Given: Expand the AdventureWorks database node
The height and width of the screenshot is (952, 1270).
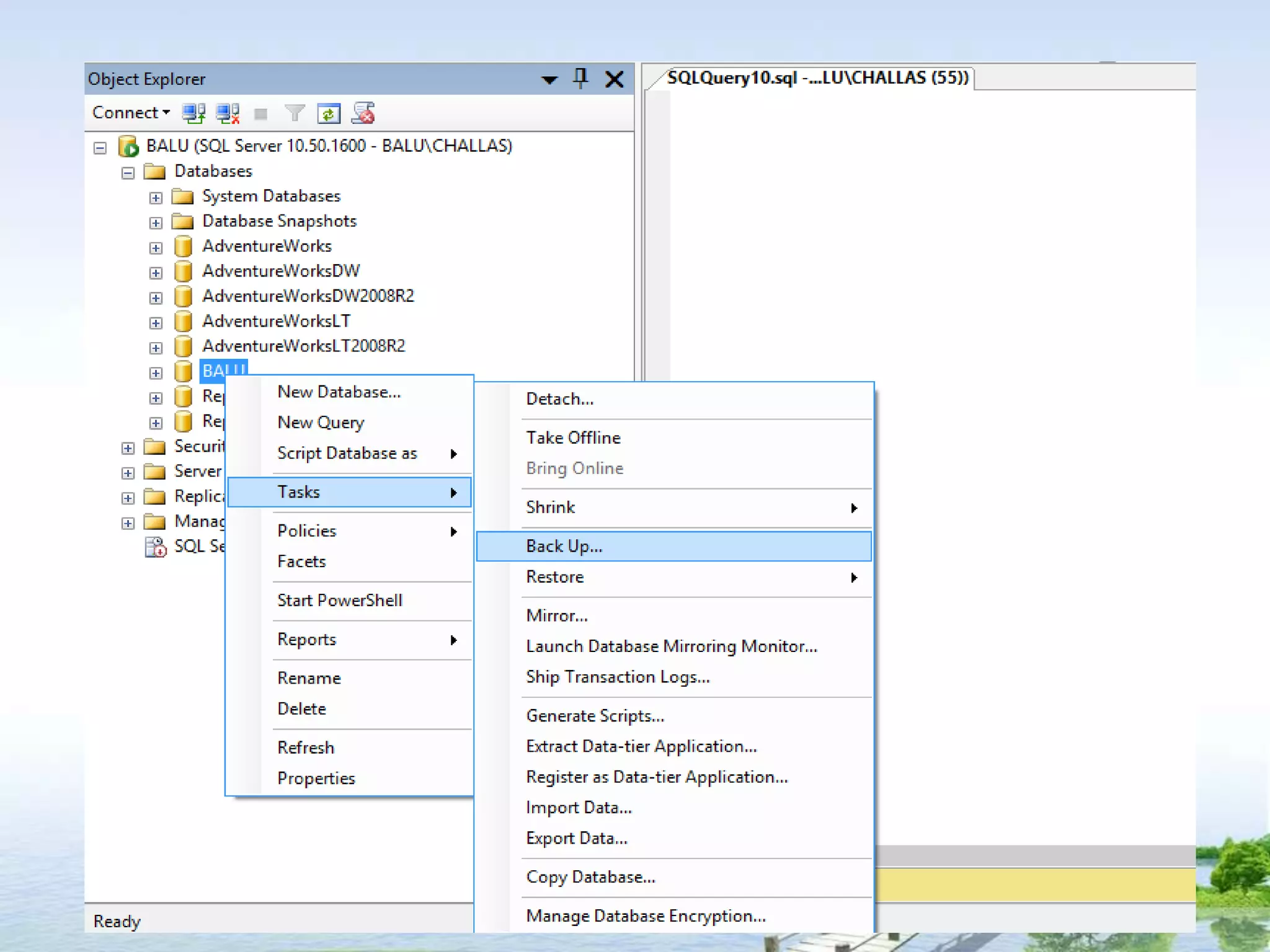Looking at the screenshot, I should click(x=156, y=248).
